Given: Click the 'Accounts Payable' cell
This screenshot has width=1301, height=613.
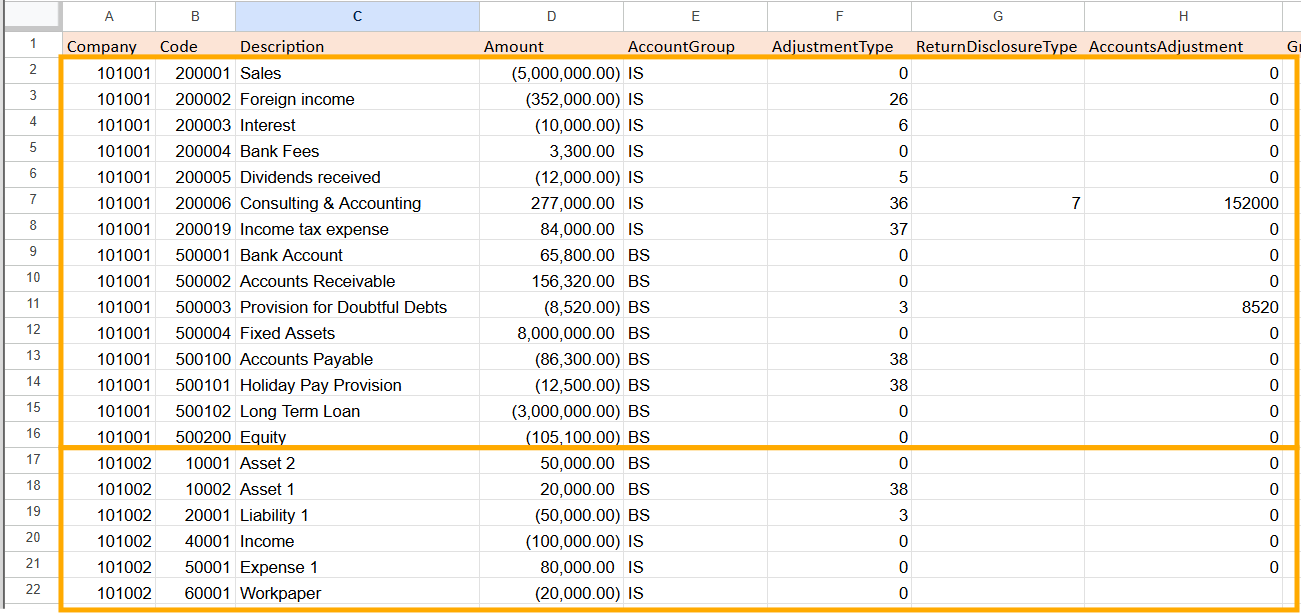Looking at the screenshot, I should pyautogui.click(x=358, y=359).
